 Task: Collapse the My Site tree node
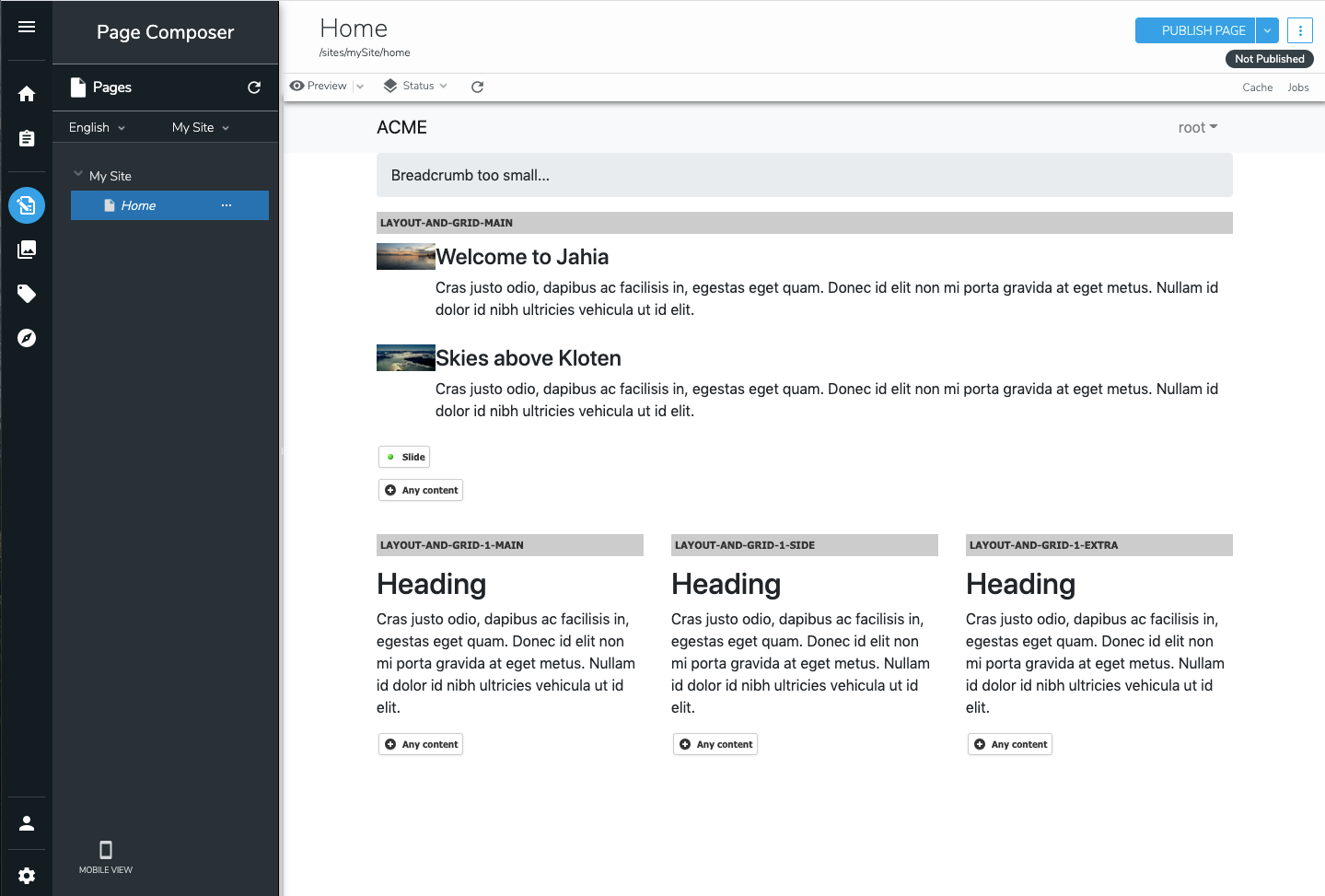coord(78,174)
